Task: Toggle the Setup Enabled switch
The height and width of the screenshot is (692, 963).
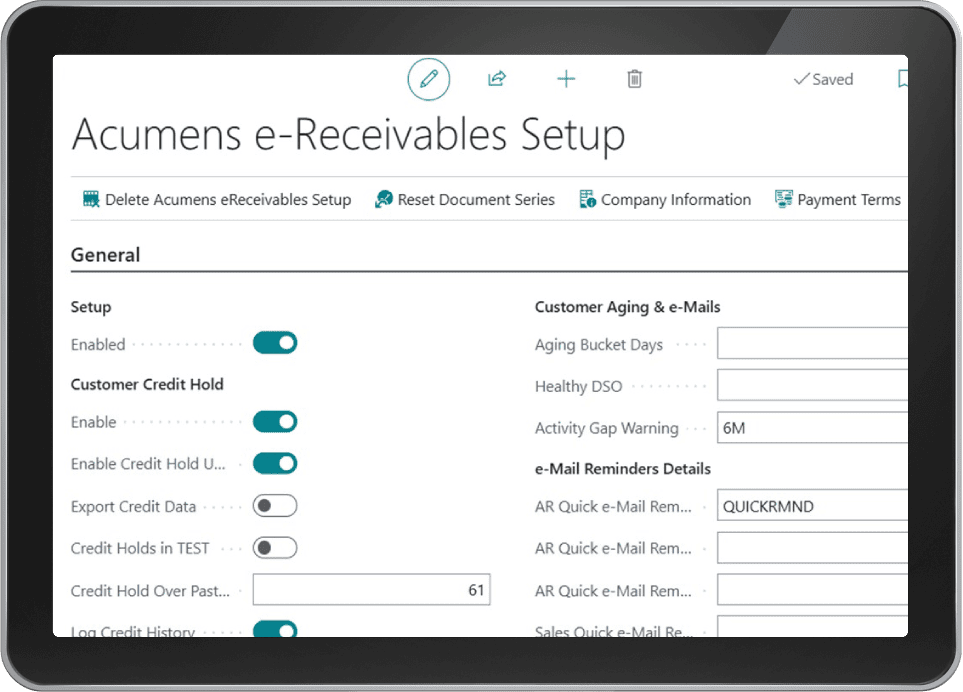Action: tap(275, 343)
